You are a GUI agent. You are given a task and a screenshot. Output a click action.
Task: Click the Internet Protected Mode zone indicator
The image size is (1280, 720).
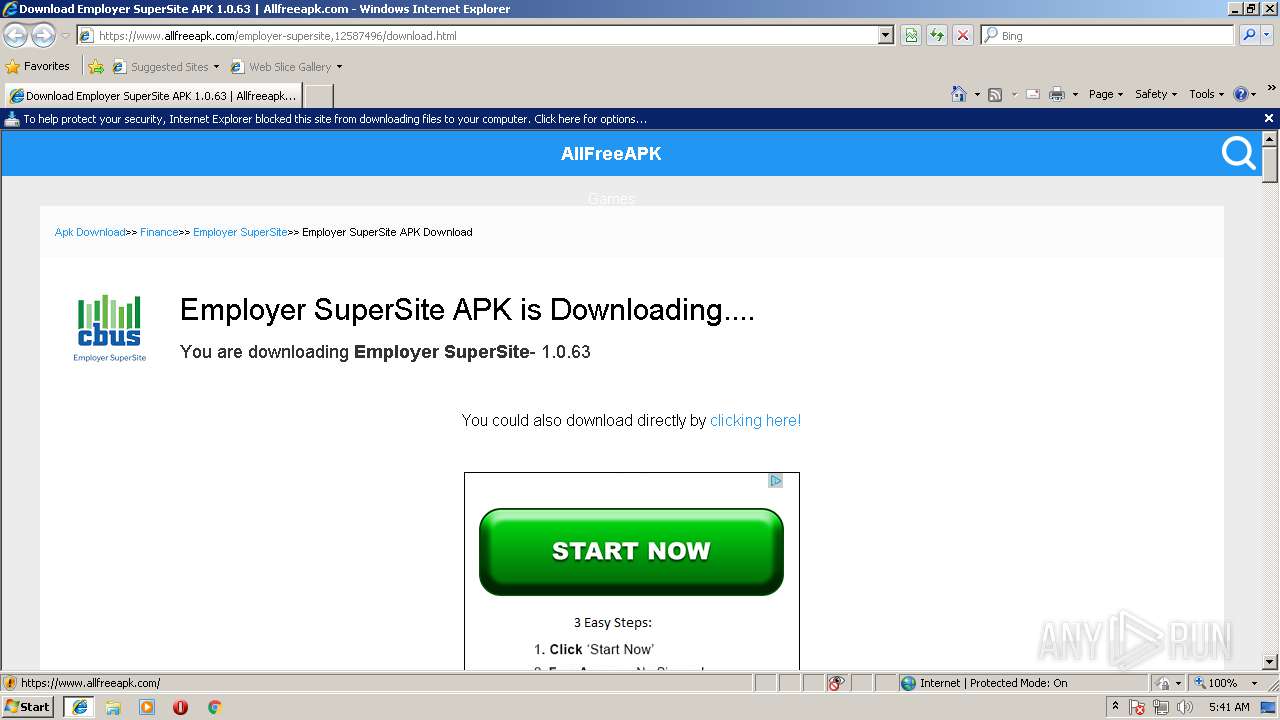pyautogui.click(x=985, y=683)
